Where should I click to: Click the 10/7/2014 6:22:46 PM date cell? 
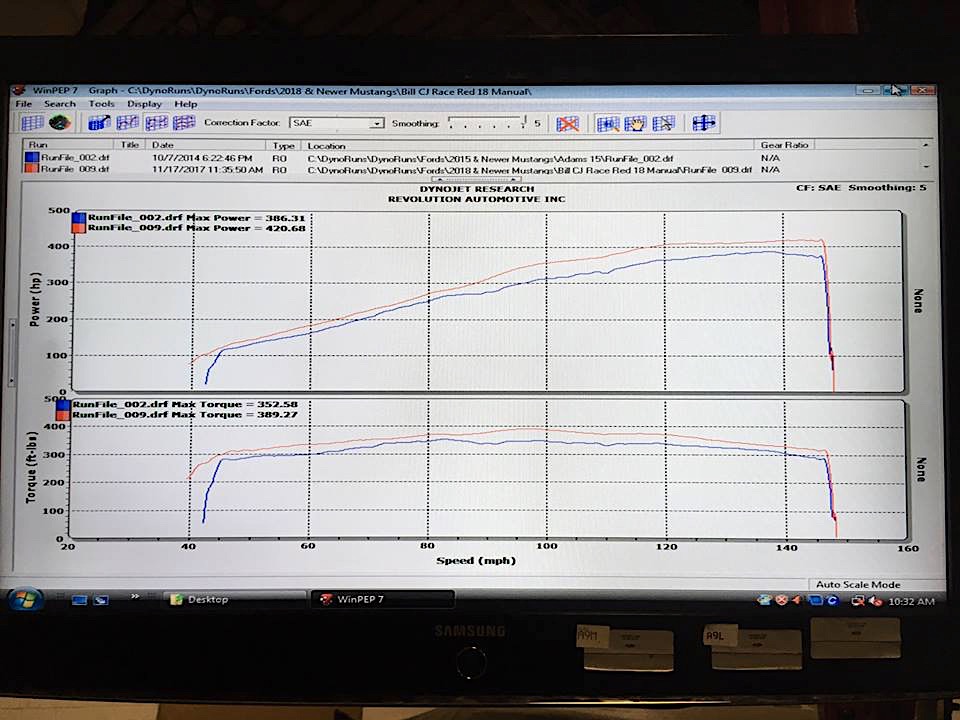[x=202, y=158]
